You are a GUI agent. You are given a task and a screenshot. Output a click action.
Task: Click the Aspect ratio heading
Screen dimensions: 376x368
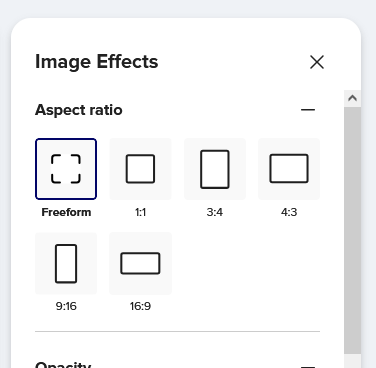79,110
